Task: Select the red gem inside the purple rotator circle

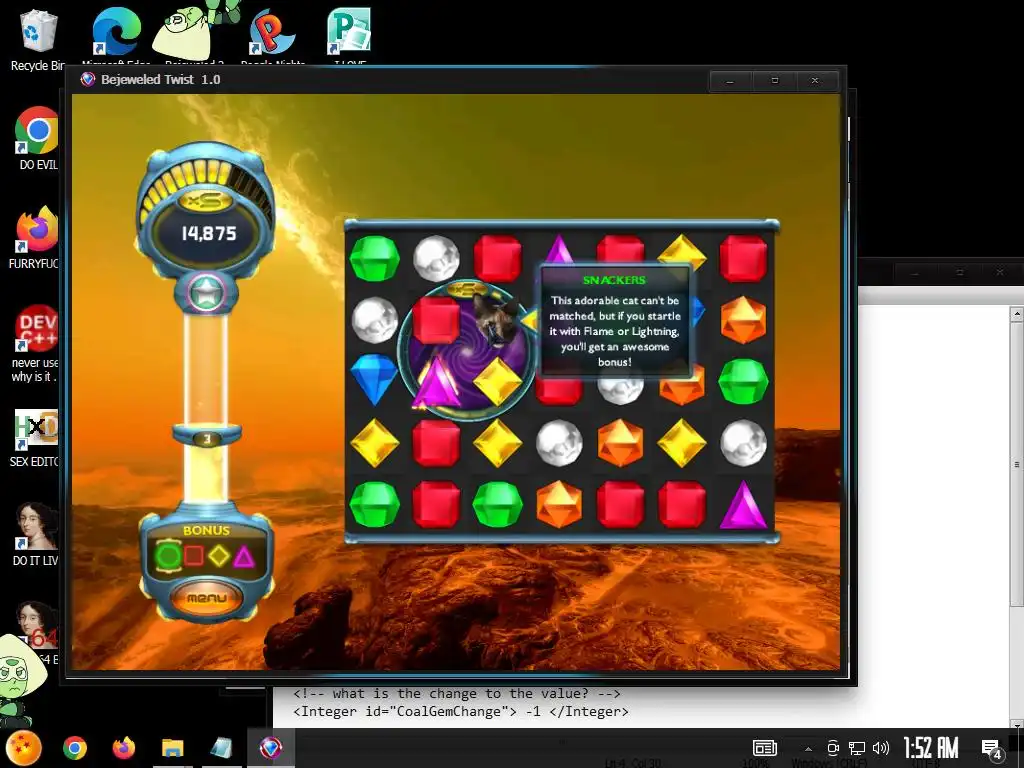Action: [436, 320]
